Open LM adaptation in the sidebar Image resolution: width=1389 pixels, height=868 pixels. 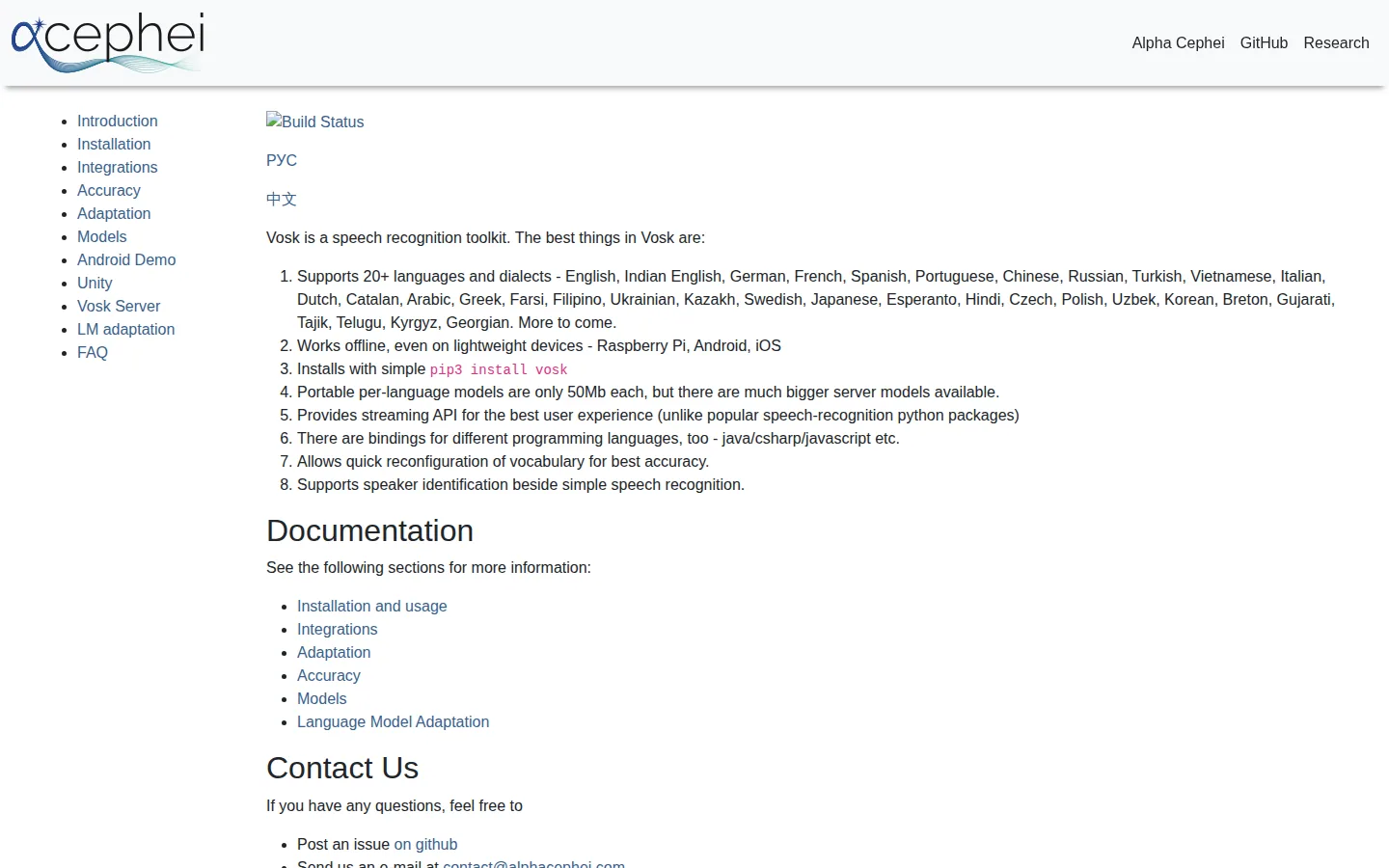tap(125, 329)
